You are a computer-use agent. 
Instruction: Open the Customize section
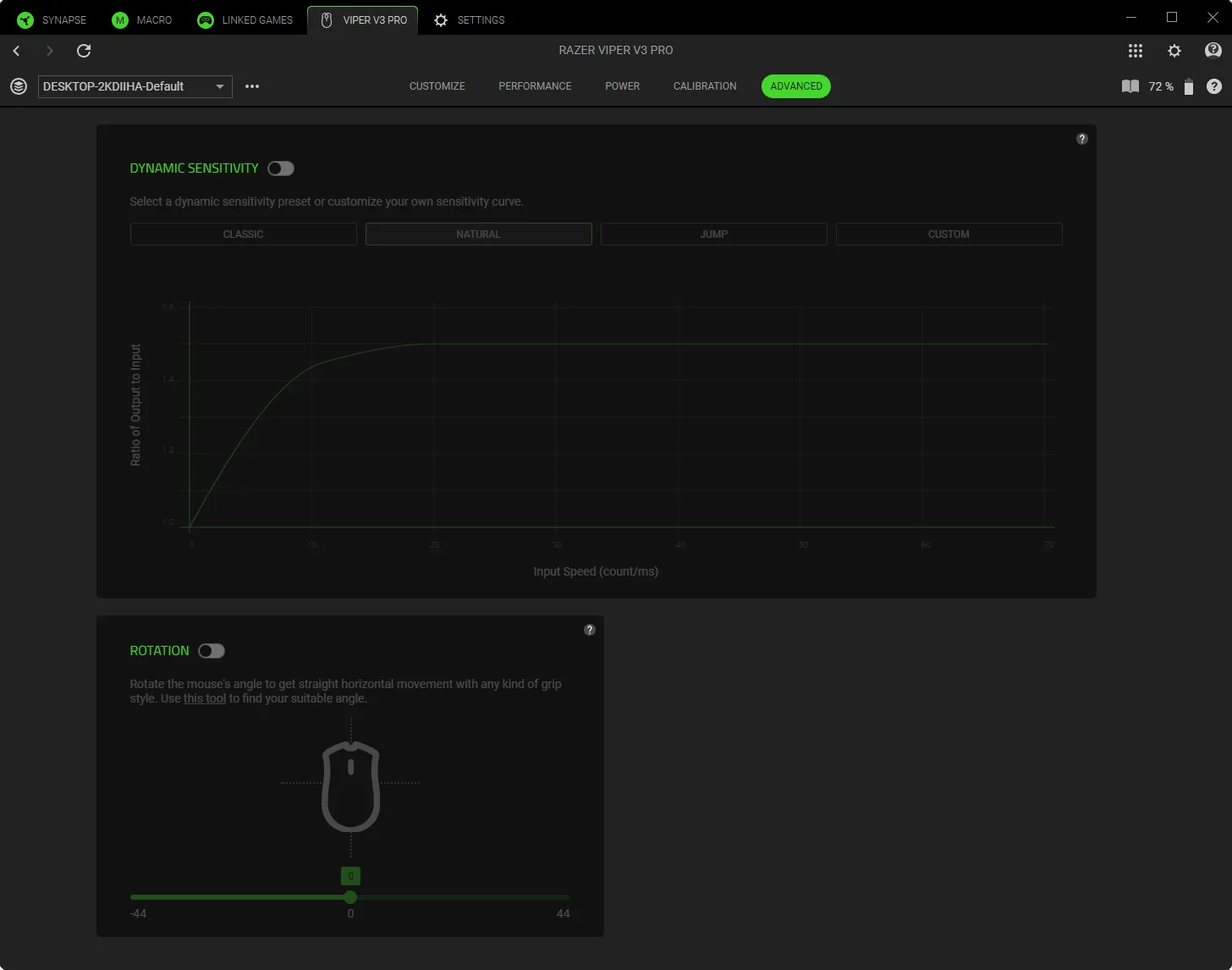pyautogui.click(x=437, y=86)
